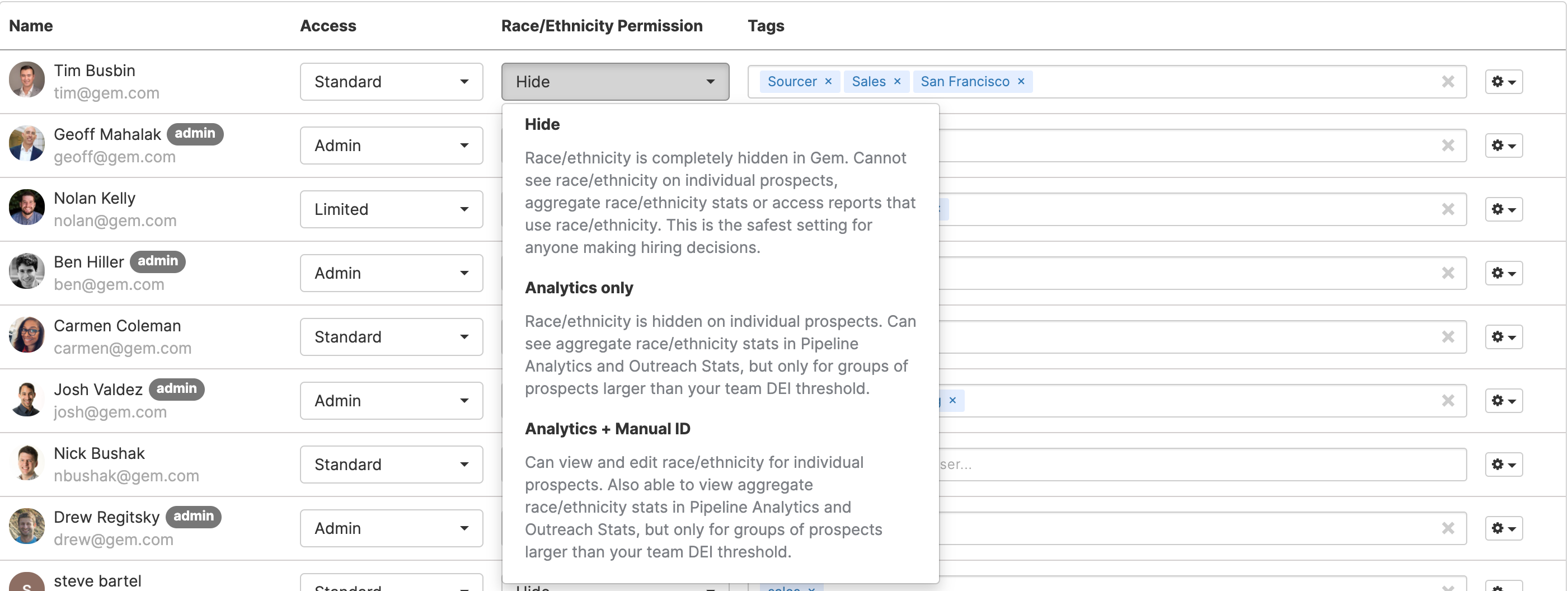Image resolution: width=1568 pixels, height=591 pixels.
Task: Collapse the Hide permission dropdown for Tim
Action: [616, 82]
